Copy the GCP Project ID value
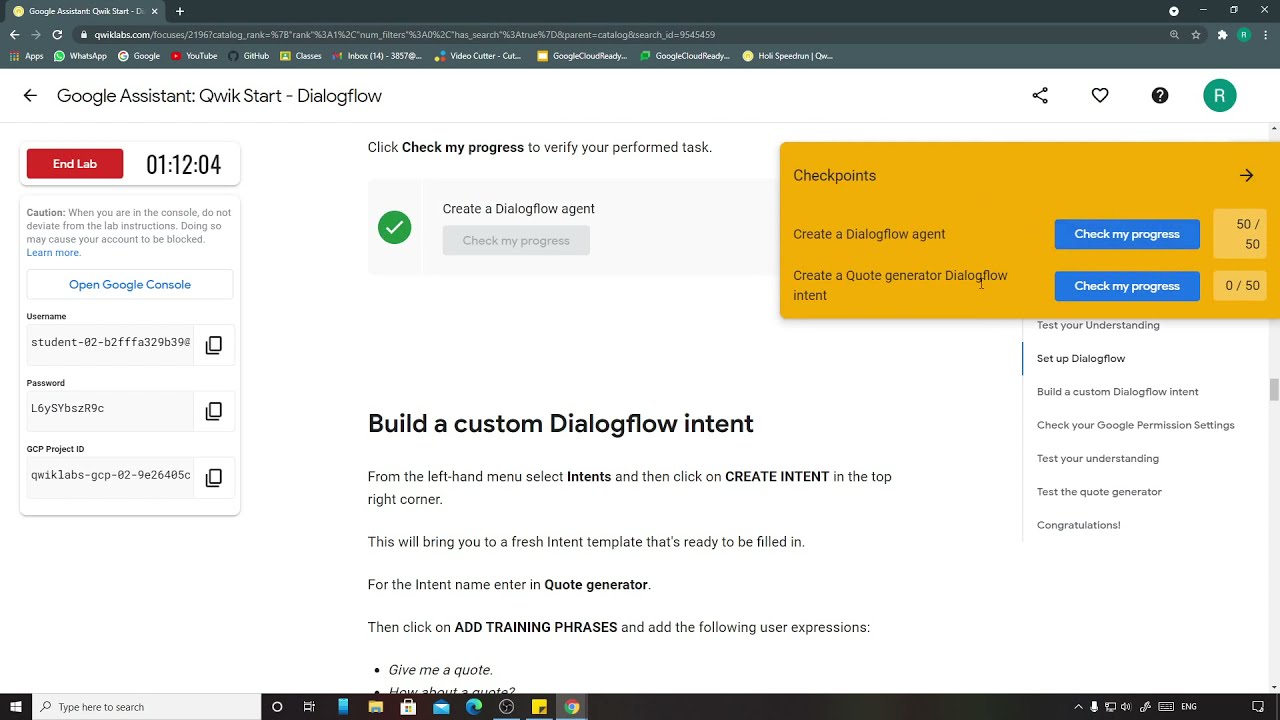The image size is (1280, 720). click(214, 478)
